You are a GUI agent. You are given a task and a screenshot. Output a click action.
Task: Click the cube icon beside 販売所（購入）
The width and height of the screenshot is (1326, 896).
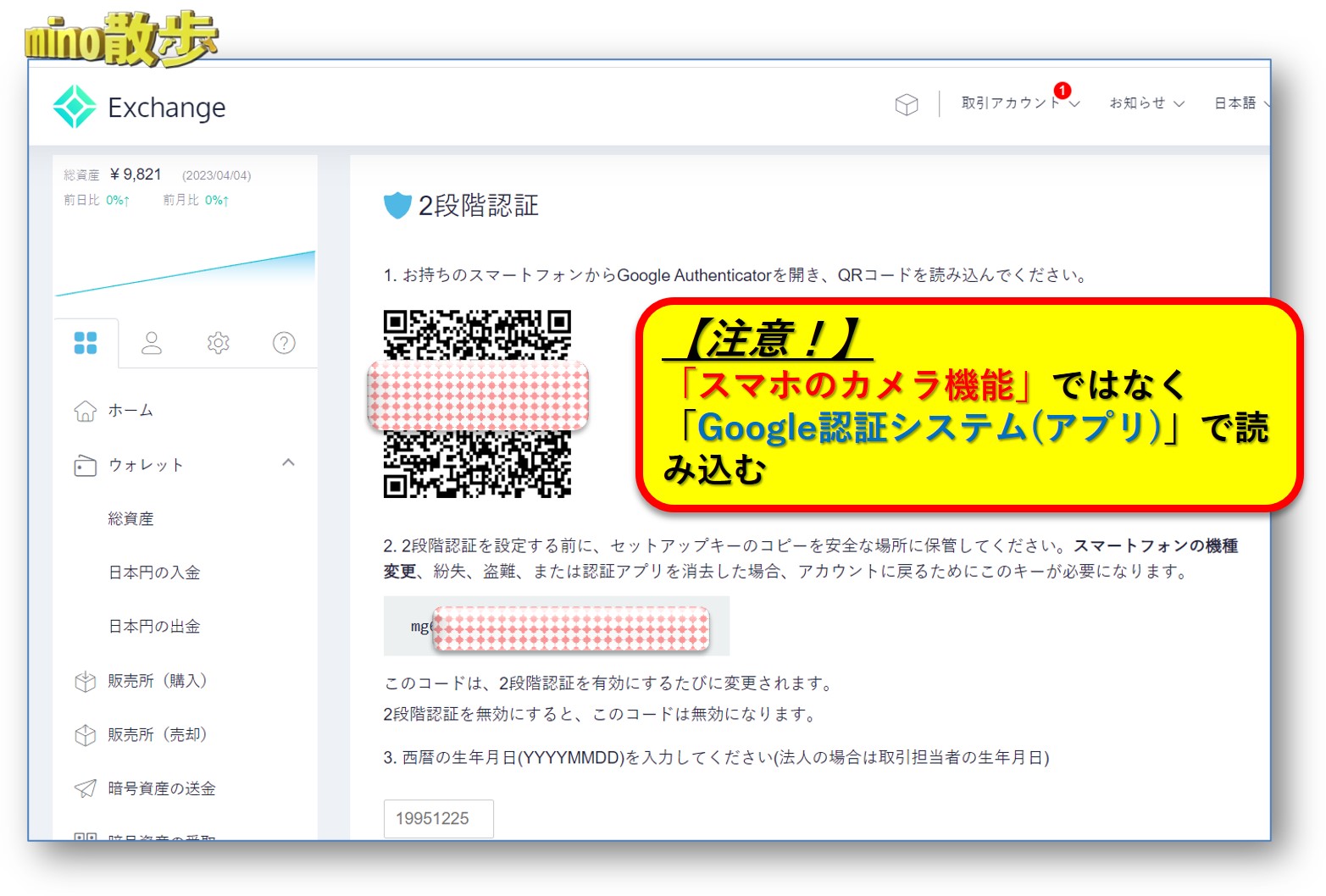point(86,681)
